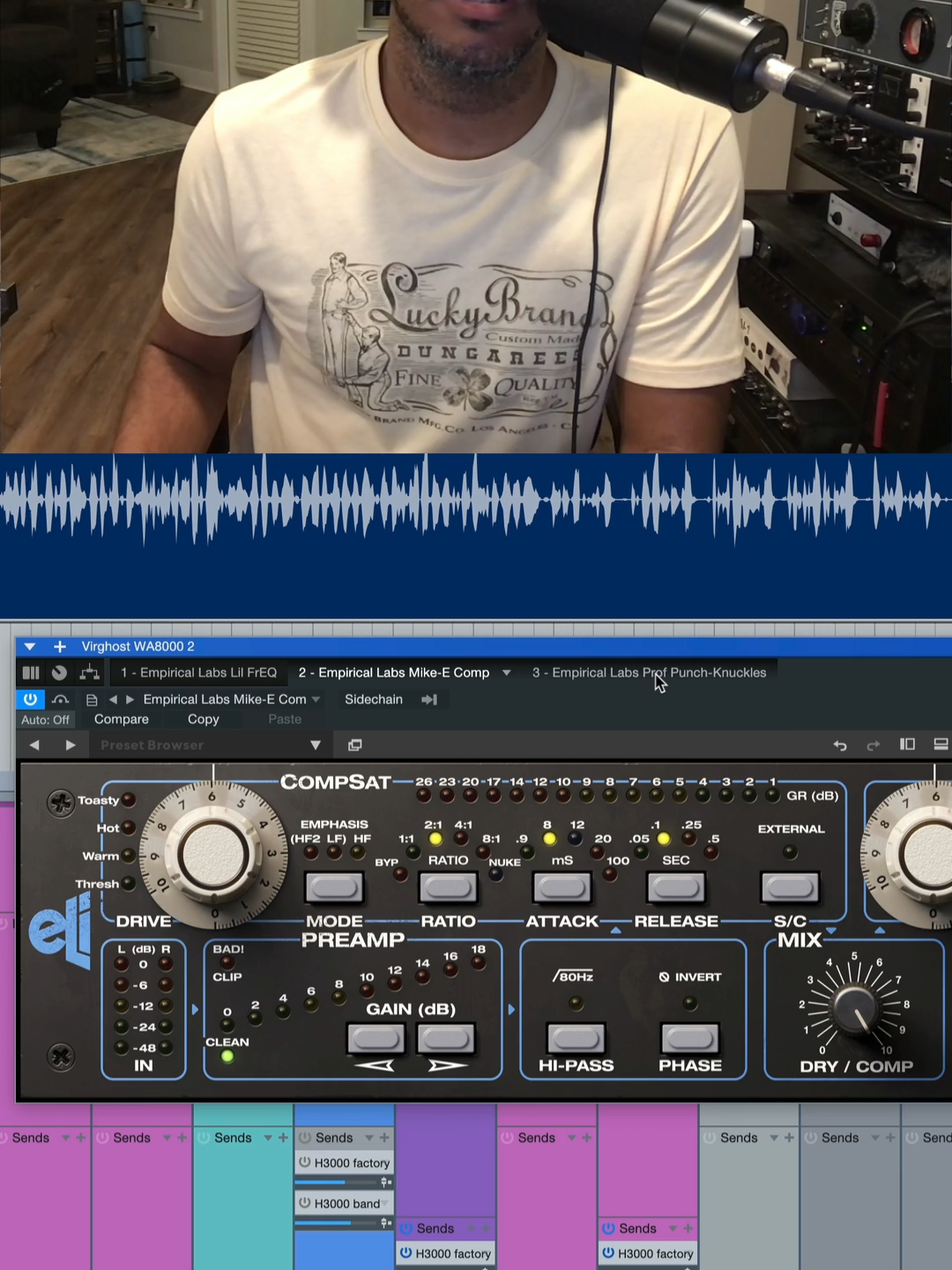The width and height of the screenshot is (952, 1270).
Task: Add a send on the blue channel with plus
Action: pyautogui.click(x=384, y=1138)
